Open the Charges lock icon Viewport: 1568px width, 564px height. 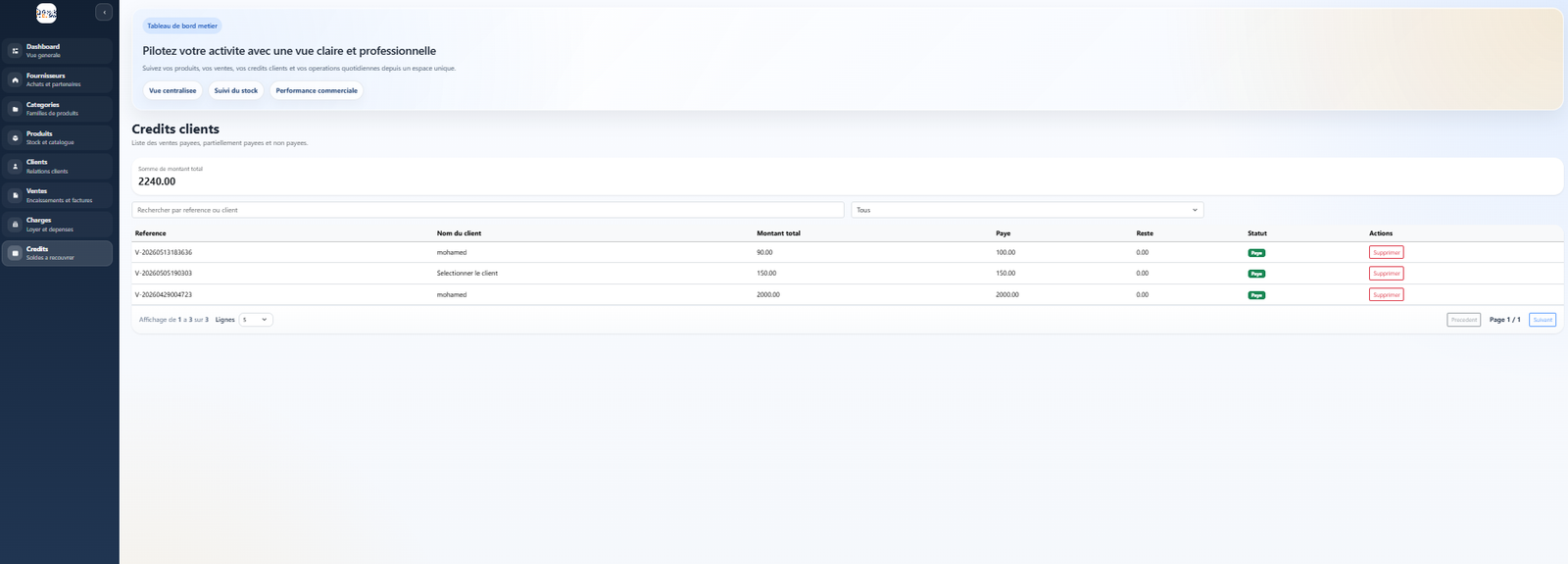15,225
